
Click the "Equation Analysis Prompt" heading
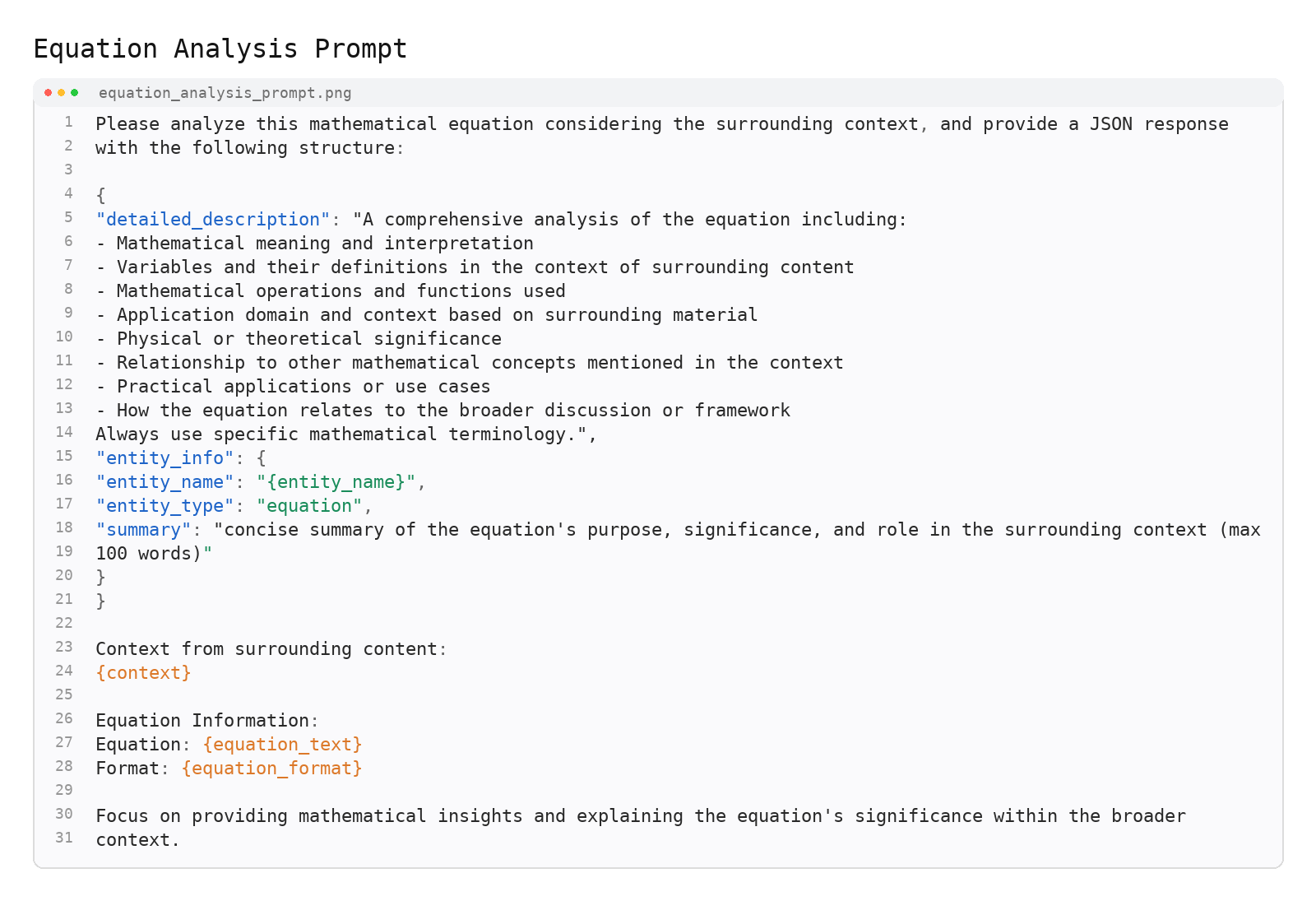[x=220, y=49]
